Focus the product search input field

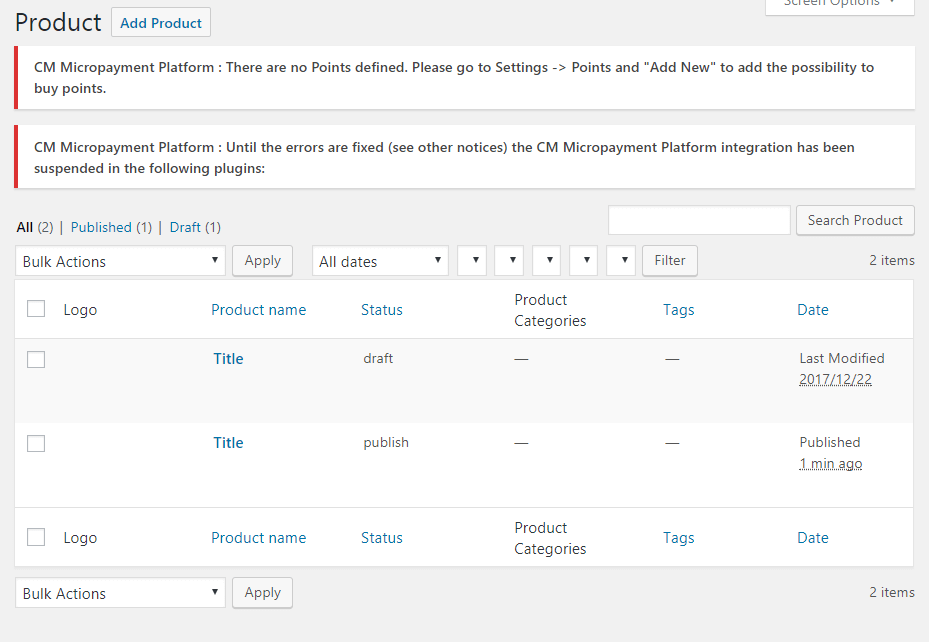(x=699, y=220)
